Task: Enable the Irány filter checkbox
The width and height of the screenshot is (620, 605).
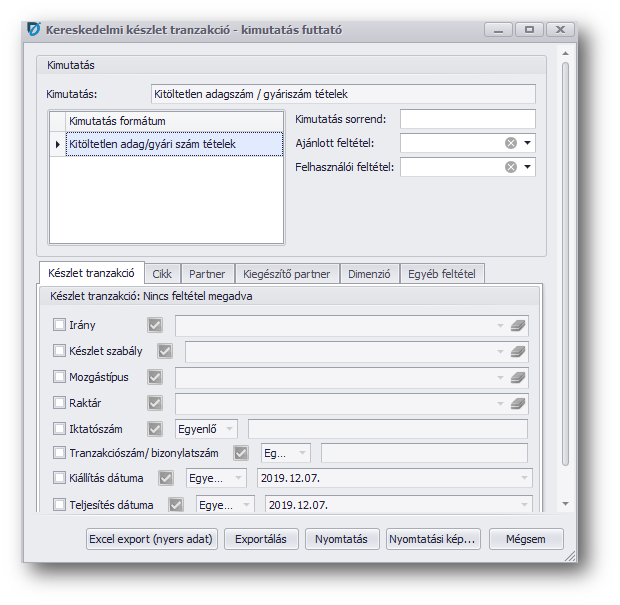Action: tap(59, 325)
